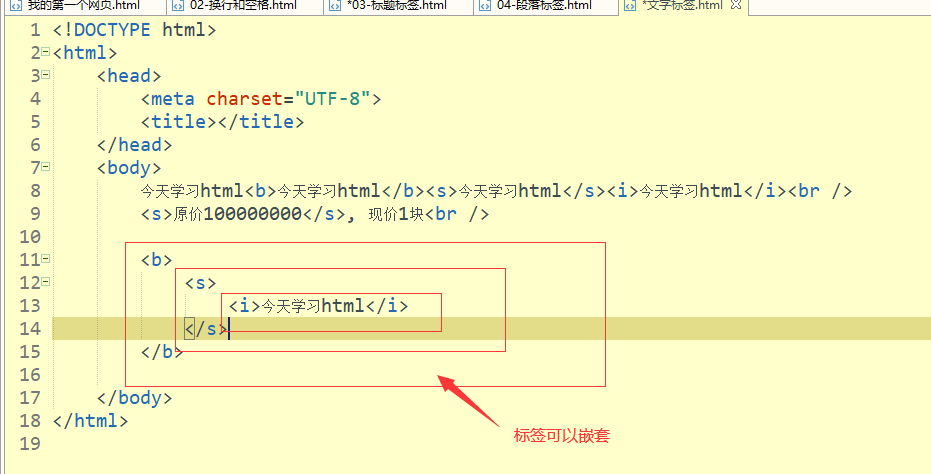
Task: Collapse the s tag block at line 12
Action: tap(46, 282)
